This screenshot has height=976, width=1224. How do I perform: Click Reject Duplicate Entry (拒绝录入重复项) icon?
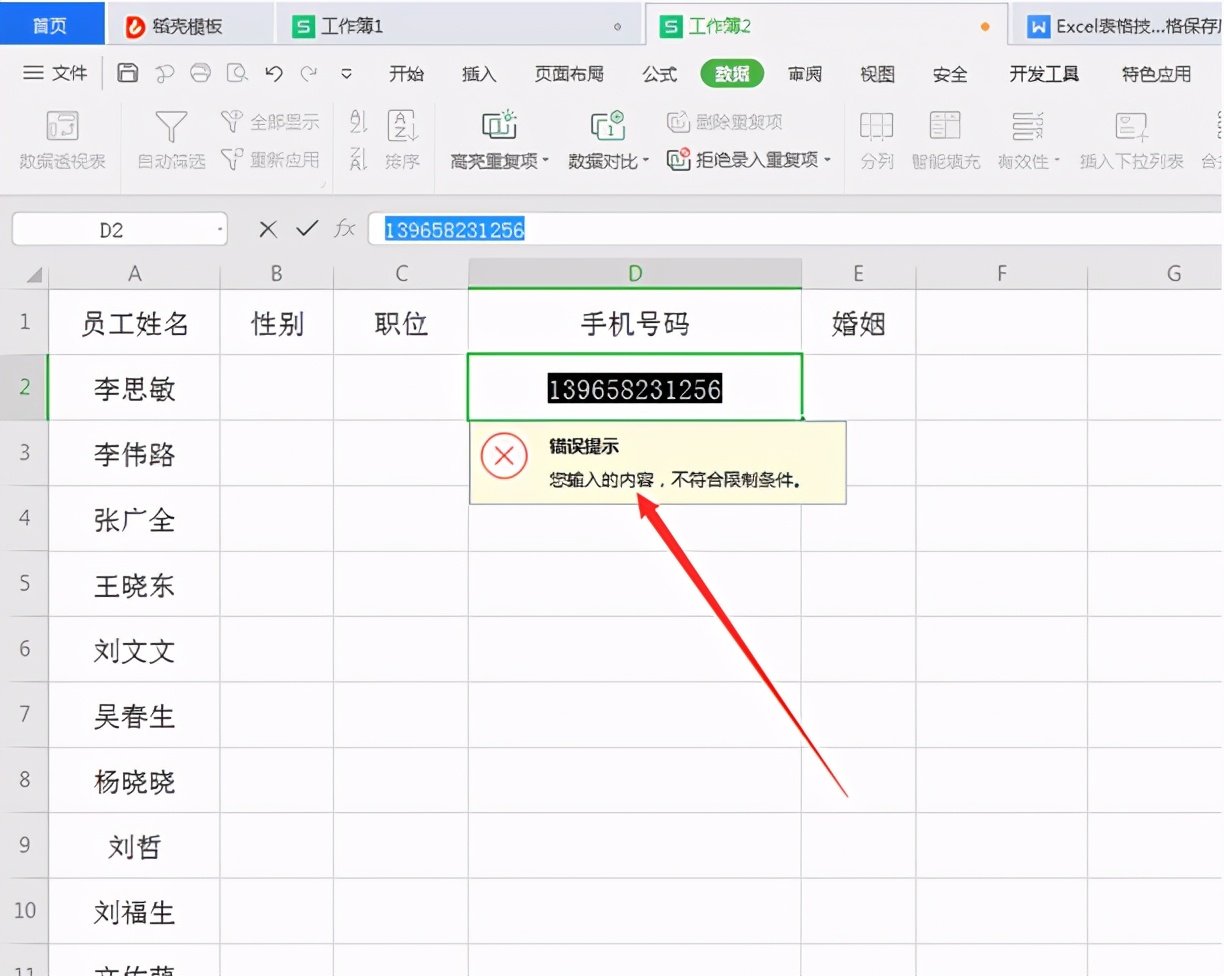coord(679,159)
